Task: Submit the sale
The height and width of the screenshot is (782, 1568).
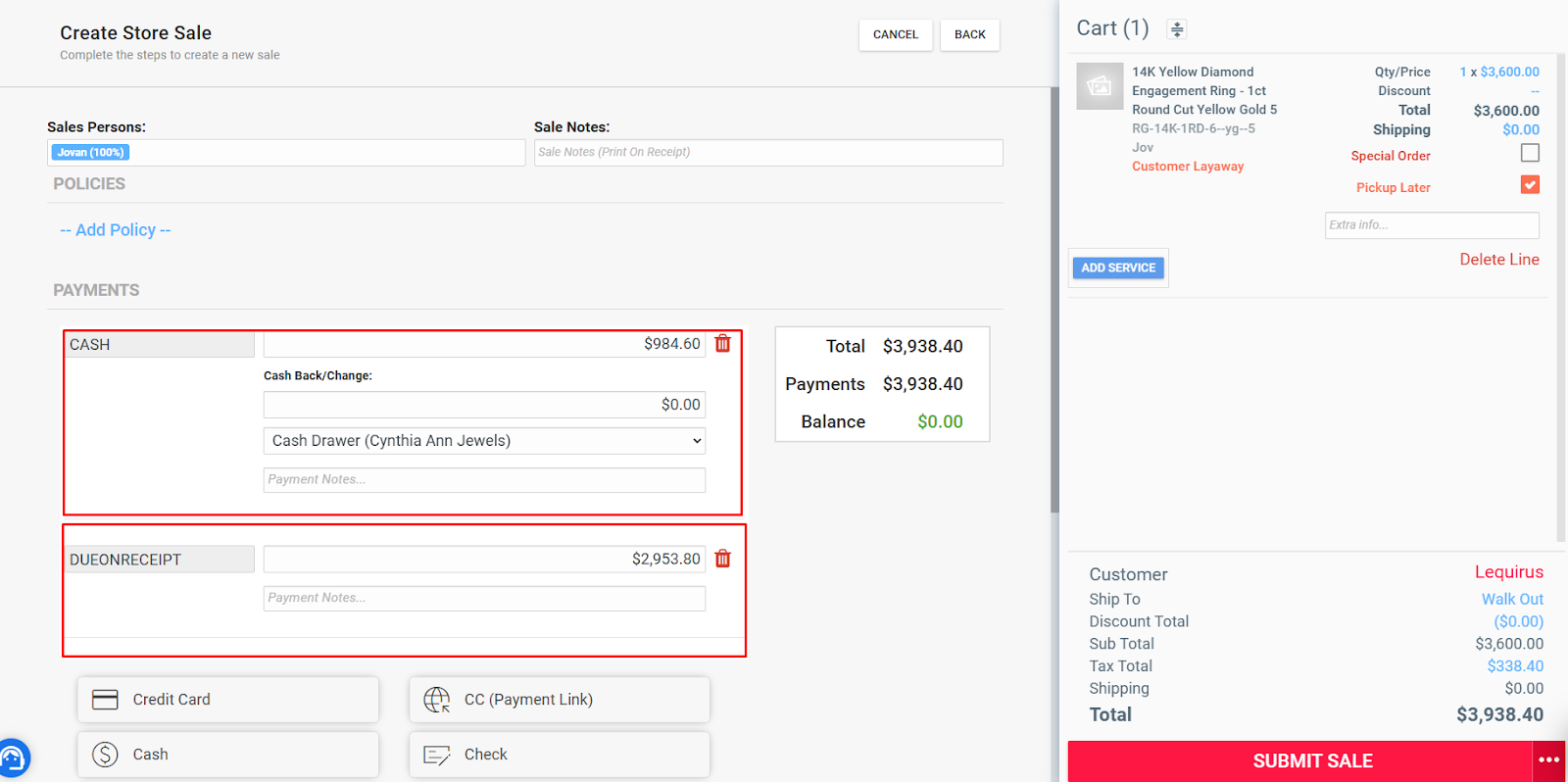Action: tap(1300, 760)
